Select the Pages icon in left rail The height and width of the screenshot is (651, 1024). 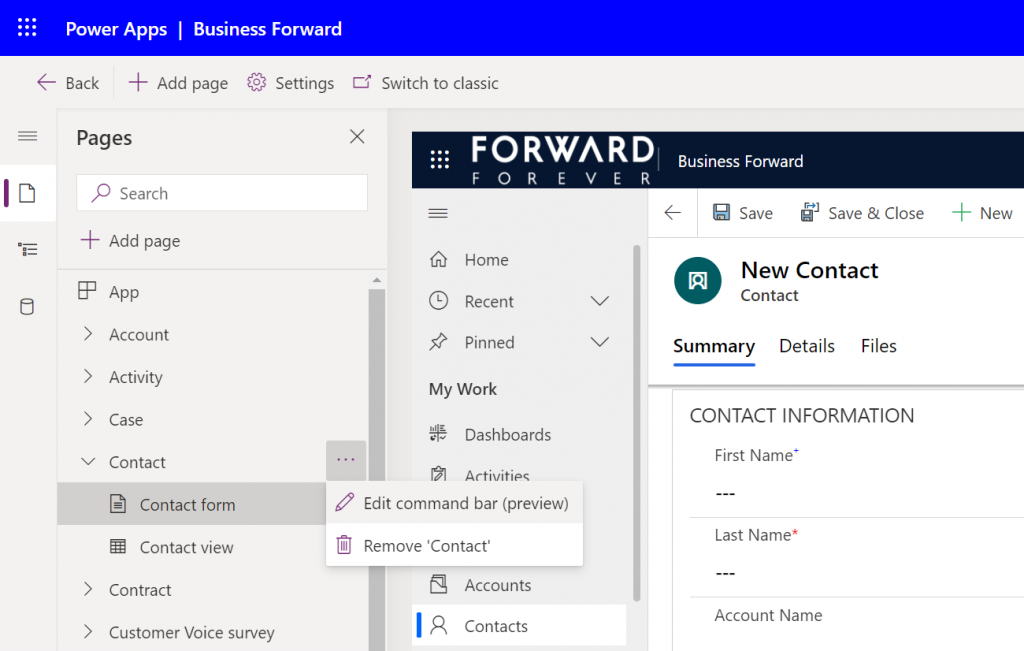[x=27, y=193]
